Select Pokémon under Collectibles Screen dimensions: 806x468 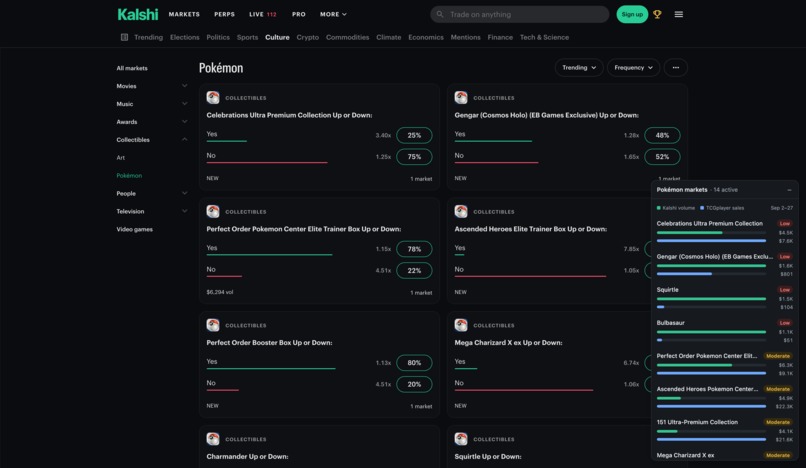coord(129,175)
